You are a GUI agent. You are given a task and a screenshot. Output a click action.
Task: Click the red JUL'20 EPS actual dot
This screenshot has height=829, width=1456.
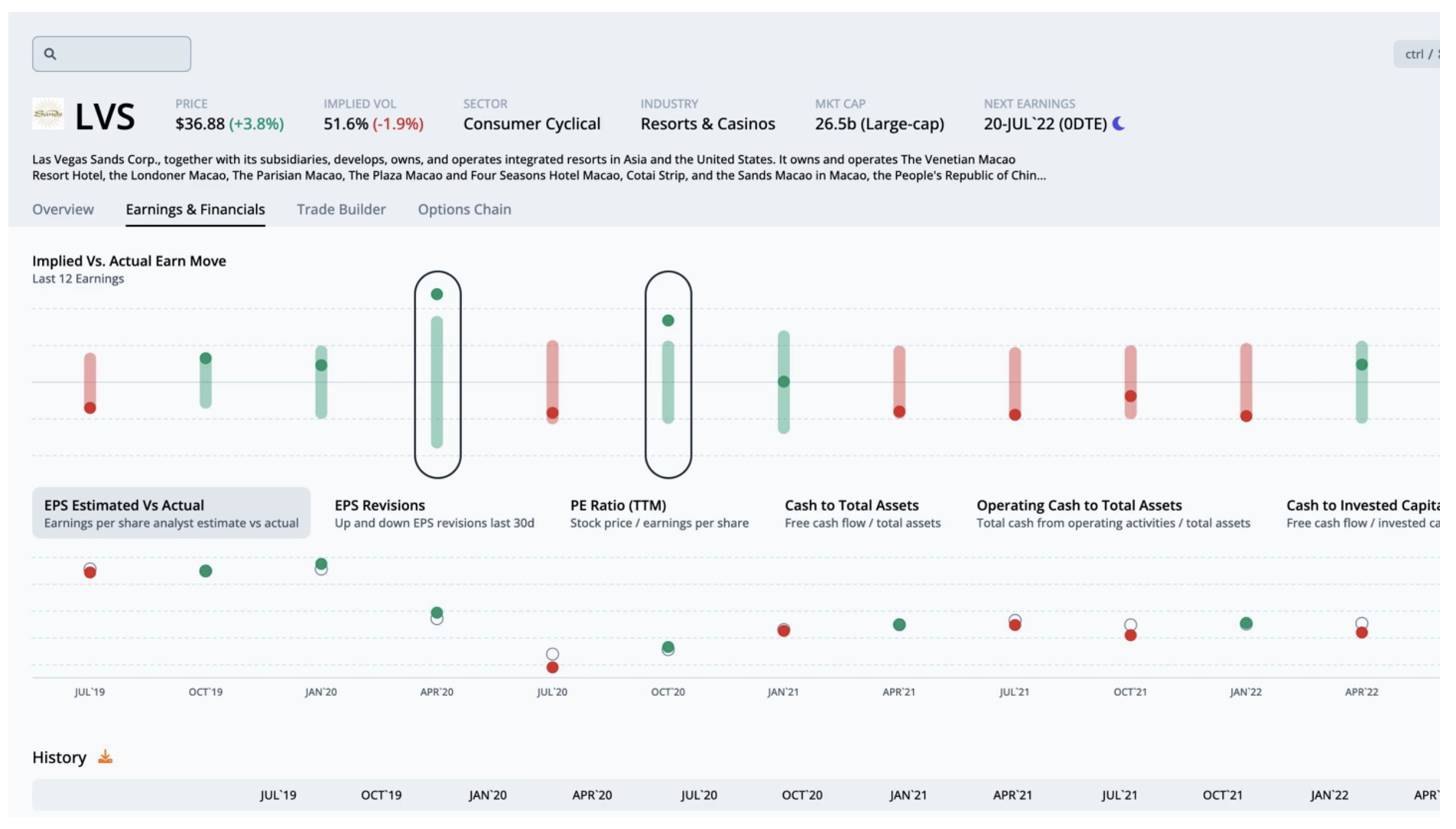[552, 668]
